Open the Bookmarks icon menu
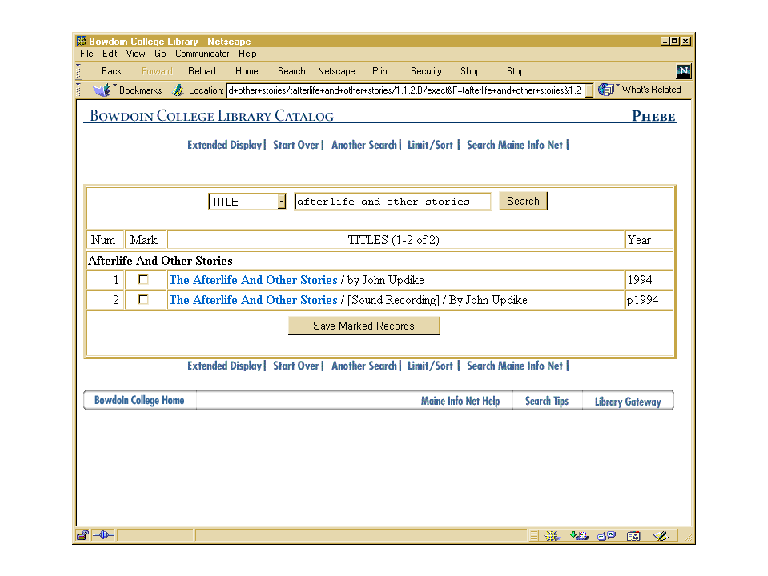 coord(102,90)
